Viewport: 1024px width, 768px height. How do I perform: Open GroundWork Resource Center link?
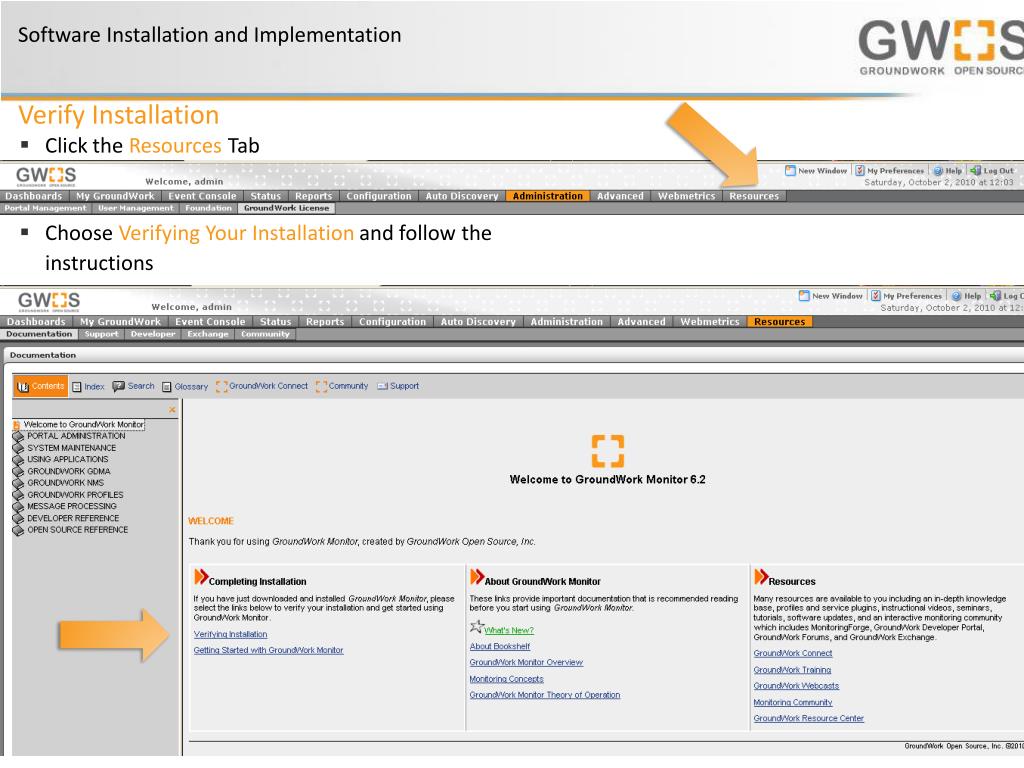tap(808, 718)
